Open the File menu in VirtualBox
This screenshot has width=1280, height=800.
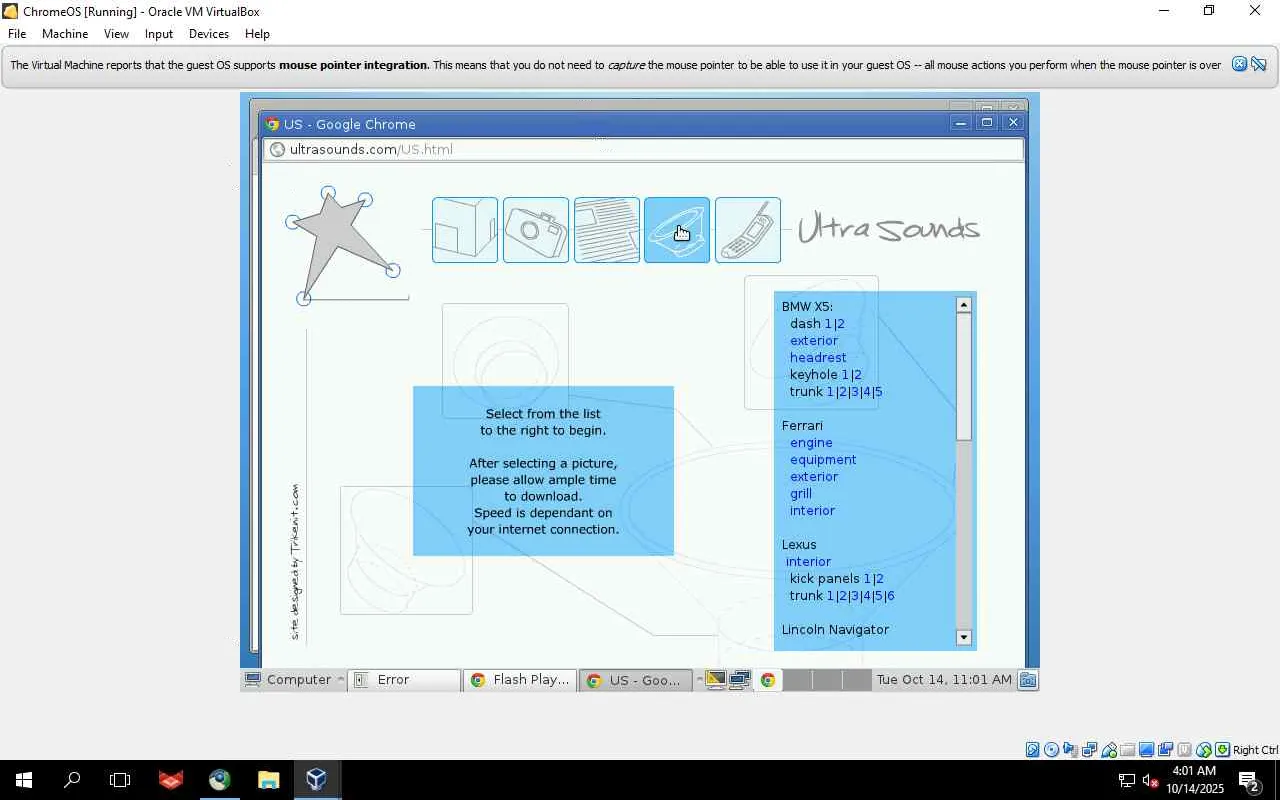(x=17, y=34)
